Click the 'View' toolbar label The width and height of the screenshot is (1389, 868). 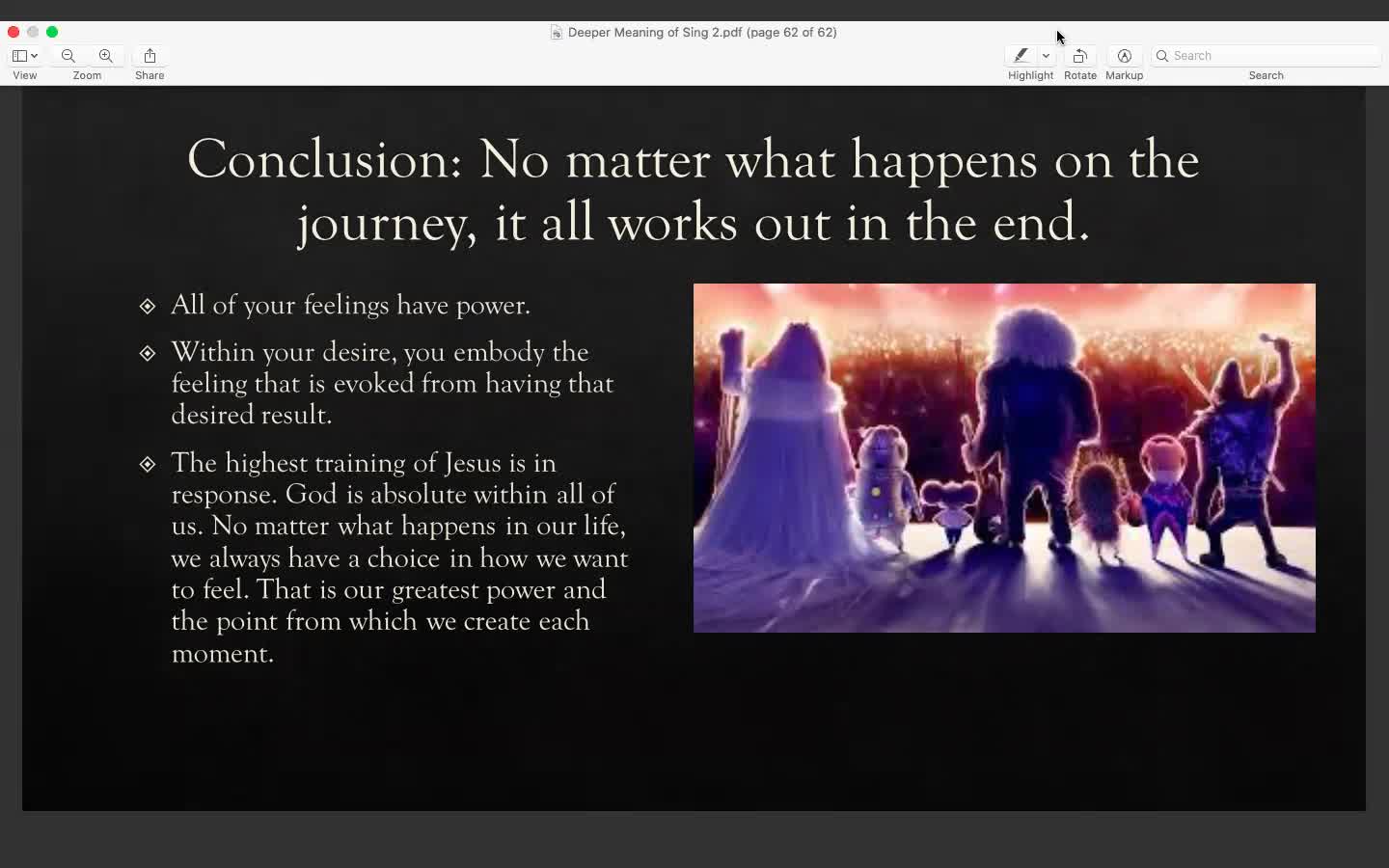(25, 75)
